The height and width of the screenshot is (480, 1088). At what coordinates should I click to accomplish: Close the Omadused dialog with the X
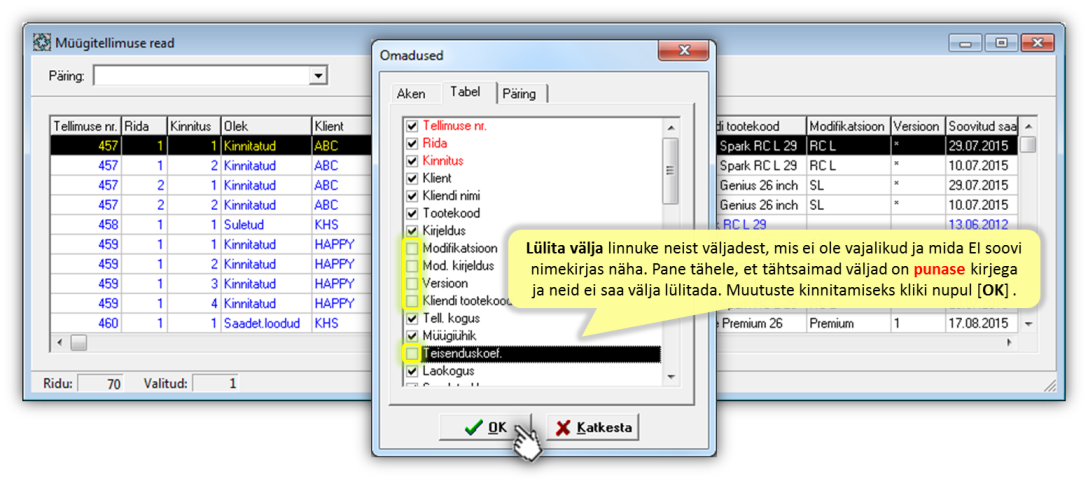click(x=685, y=52)
